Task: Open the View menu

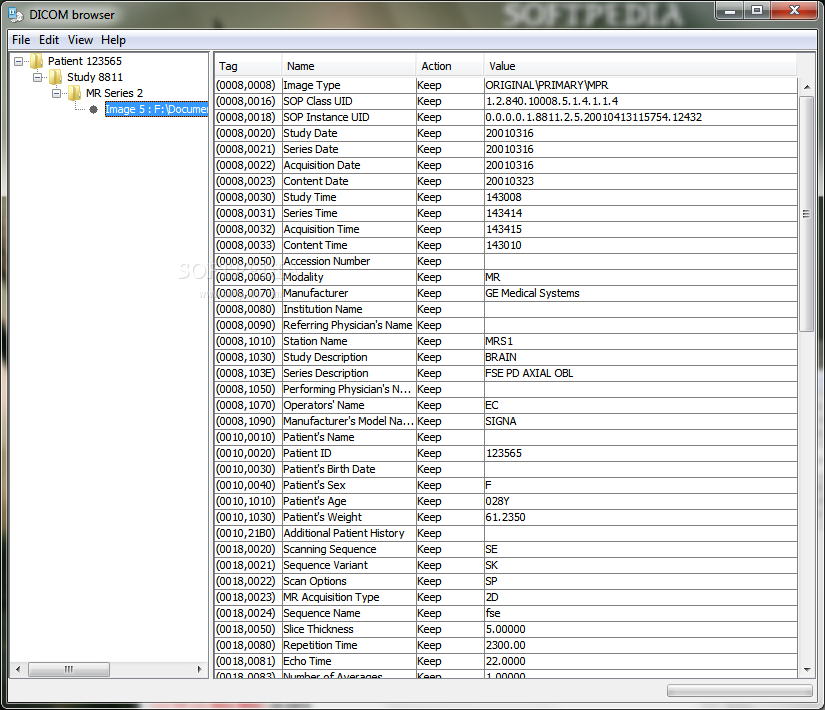Action: pyautogui.click(x=80, y=40)
